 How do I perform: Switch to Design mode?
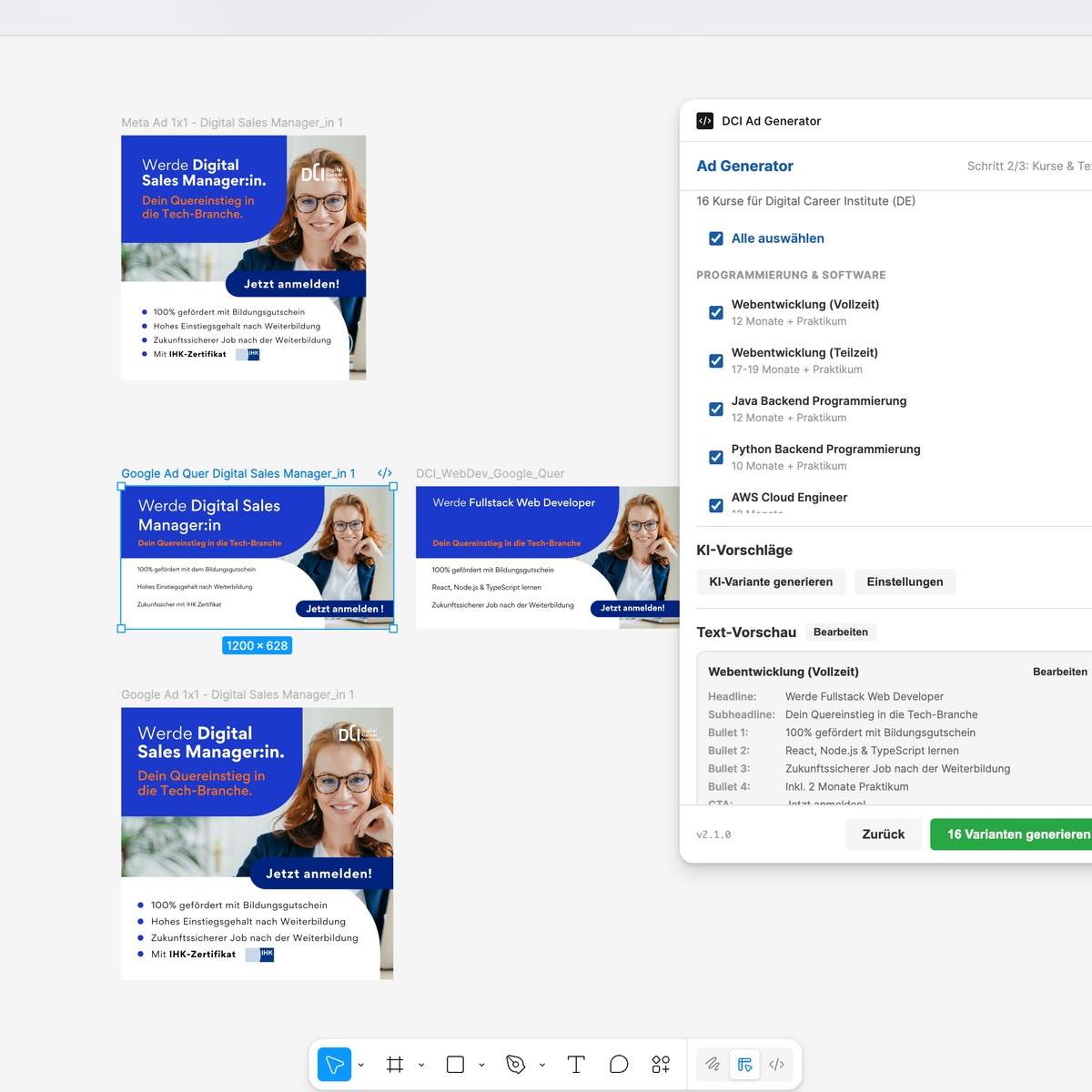tap(744, 1064)
